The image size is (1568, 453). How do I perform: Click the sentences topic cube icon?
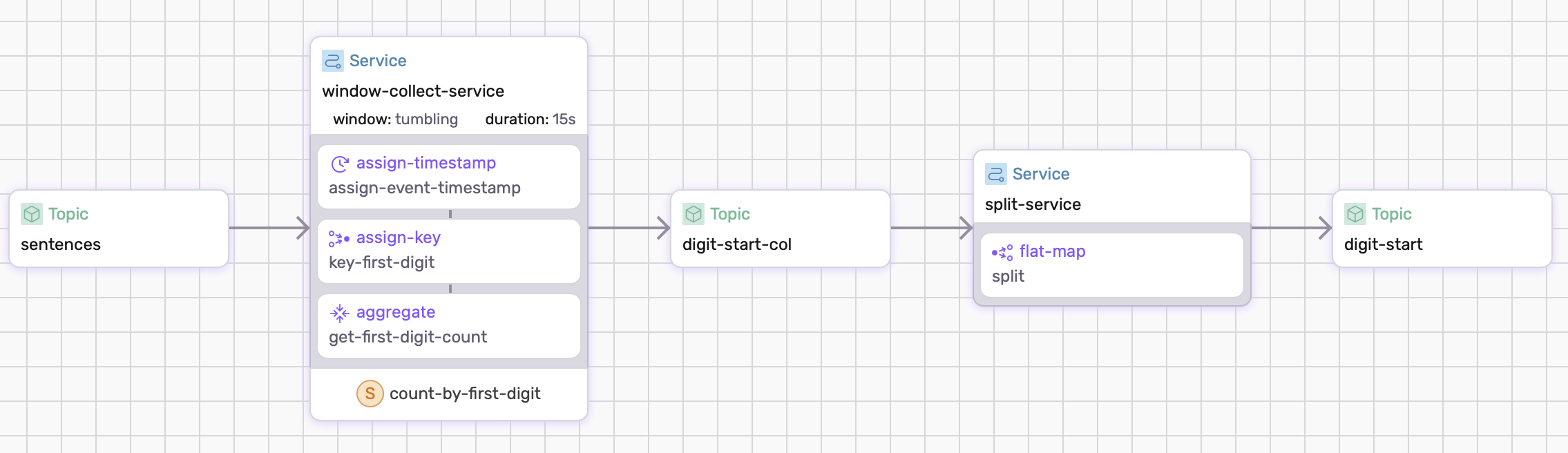pos(32,214)
